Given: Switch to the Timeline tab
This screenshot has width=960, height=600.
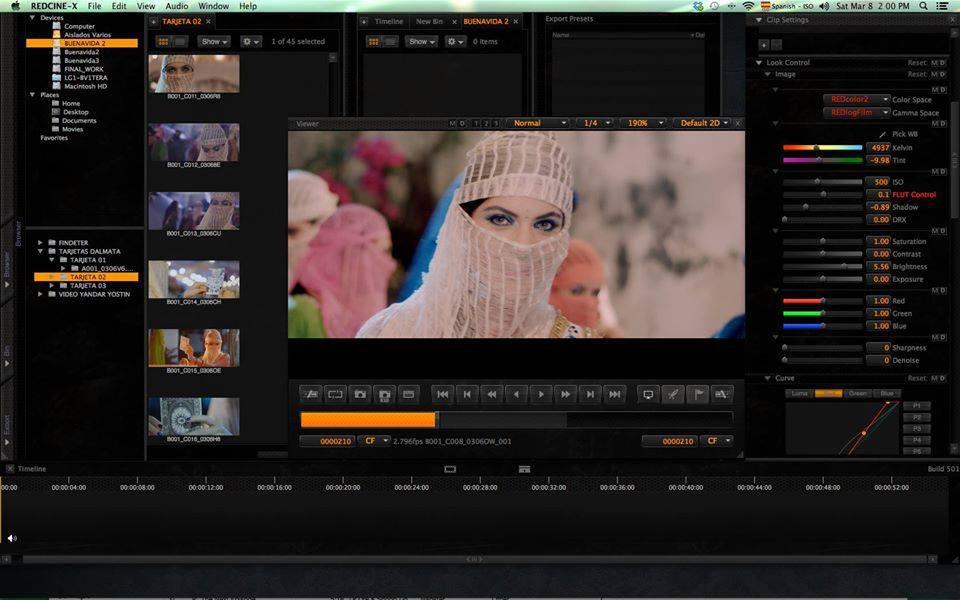Looking at the screenshot, I should 389,21.
